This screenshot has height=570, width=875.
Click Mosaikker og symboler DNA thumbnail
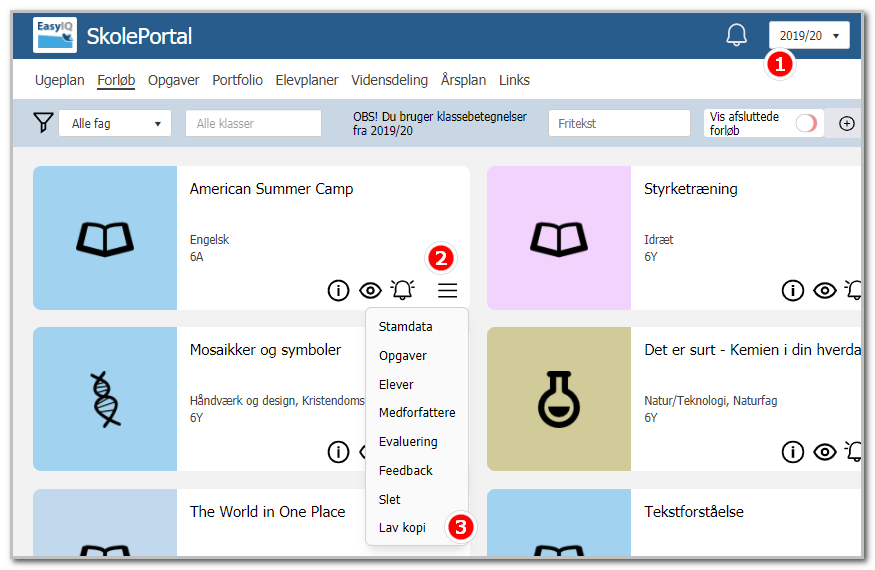(x=105, y=399)
